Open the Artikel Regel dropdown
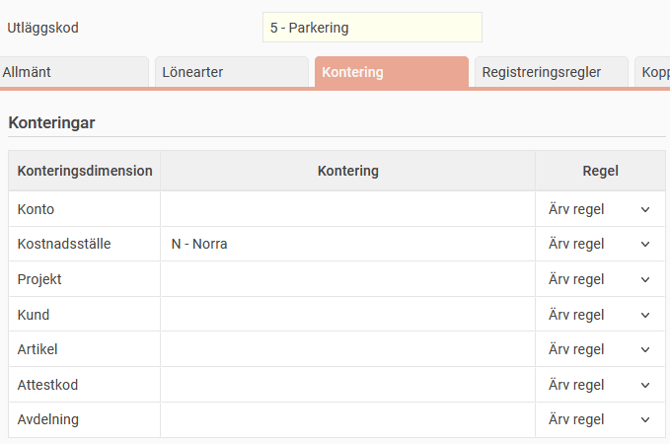The width and height of the screenshot is (670, 444). click(599, 350)
